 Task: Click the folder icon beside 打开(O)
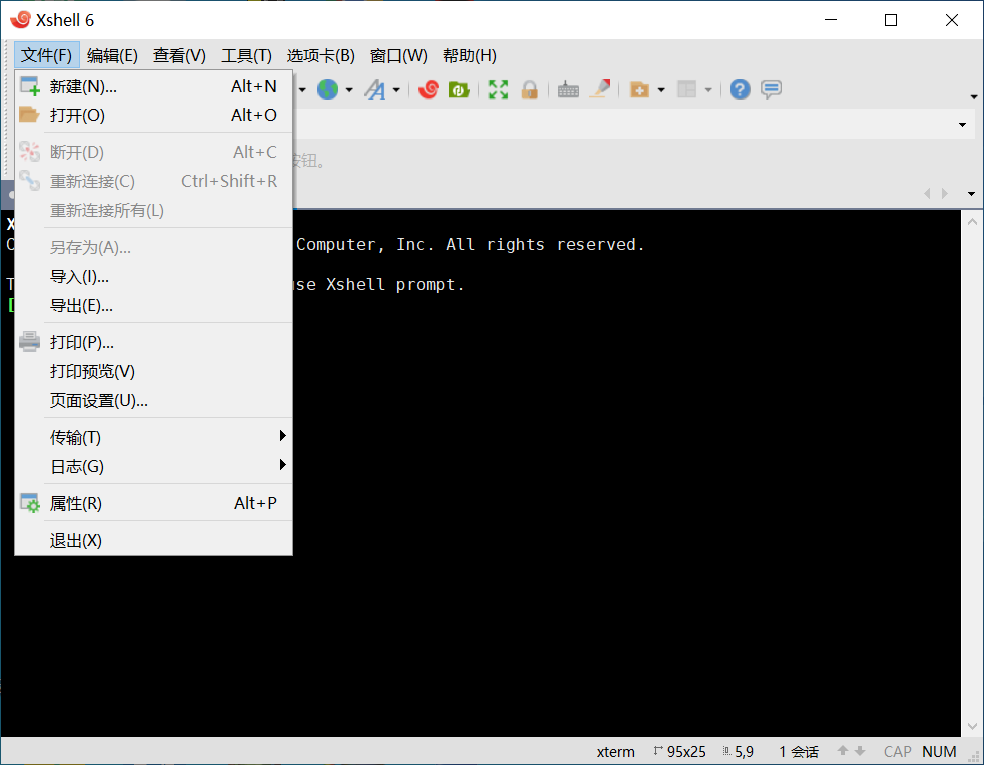[x=29, y=115]
